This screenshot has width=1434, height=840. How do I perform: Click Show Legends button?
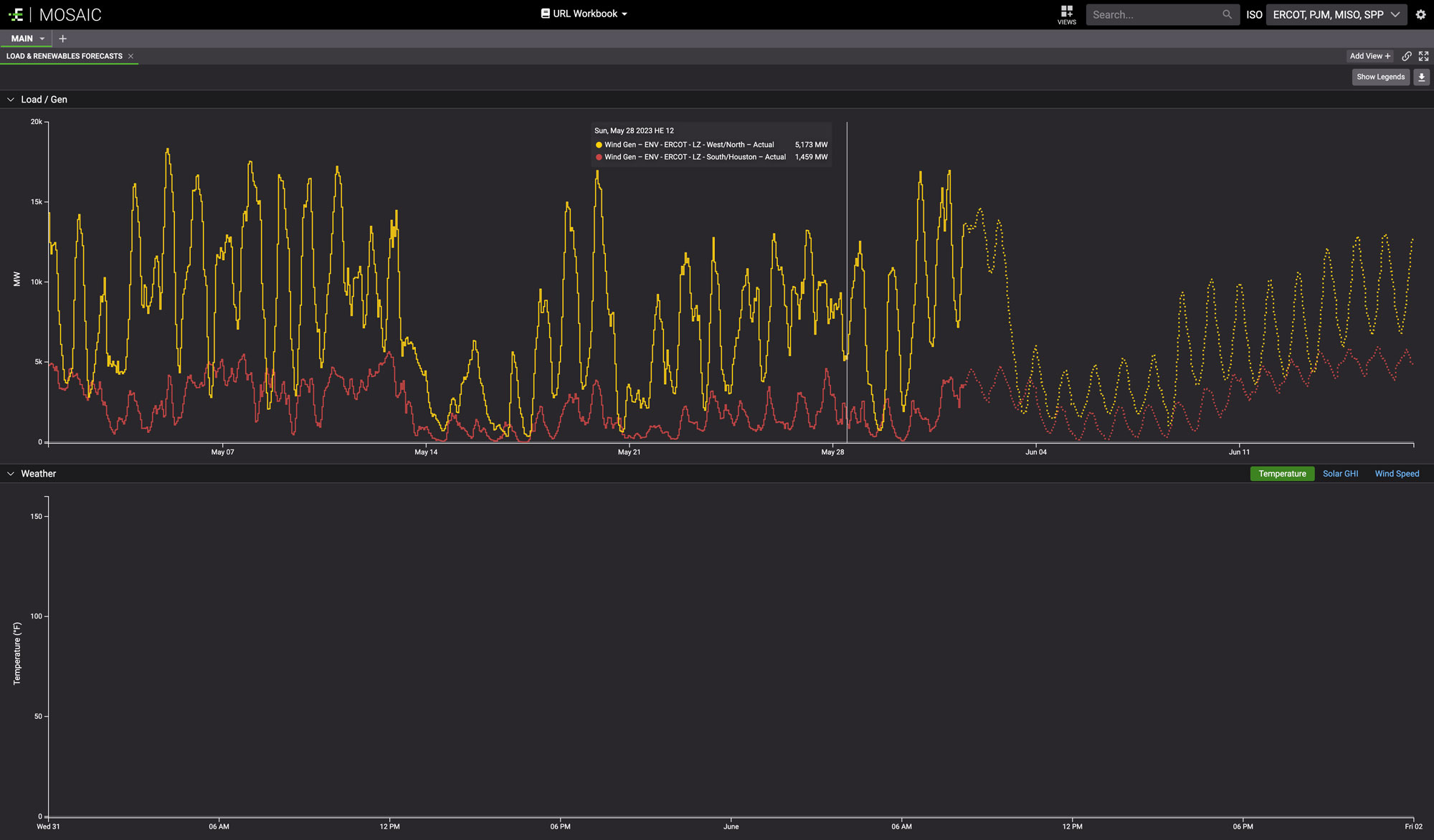(1380, 77)
